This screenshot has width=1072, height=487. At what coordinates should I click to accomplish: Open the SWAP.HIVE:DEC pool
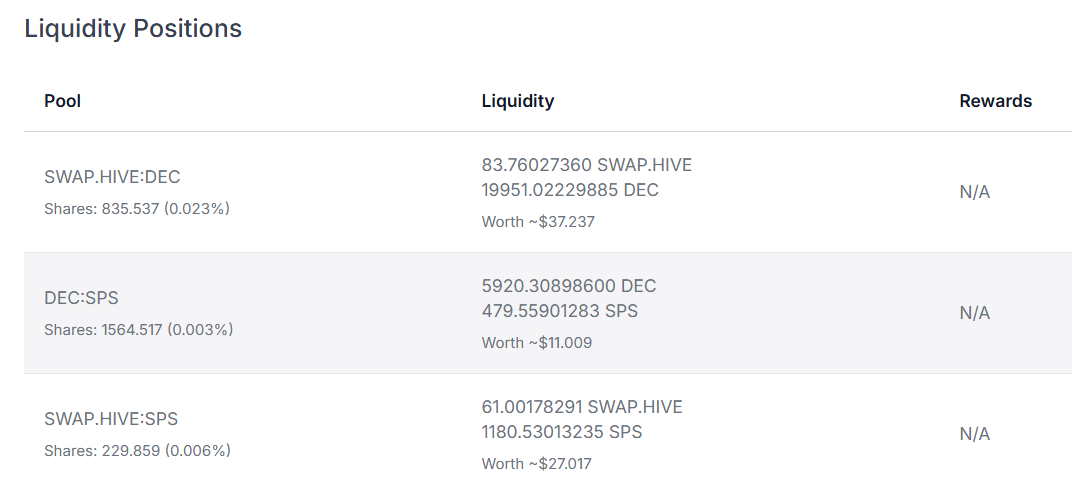click(112, 177)
